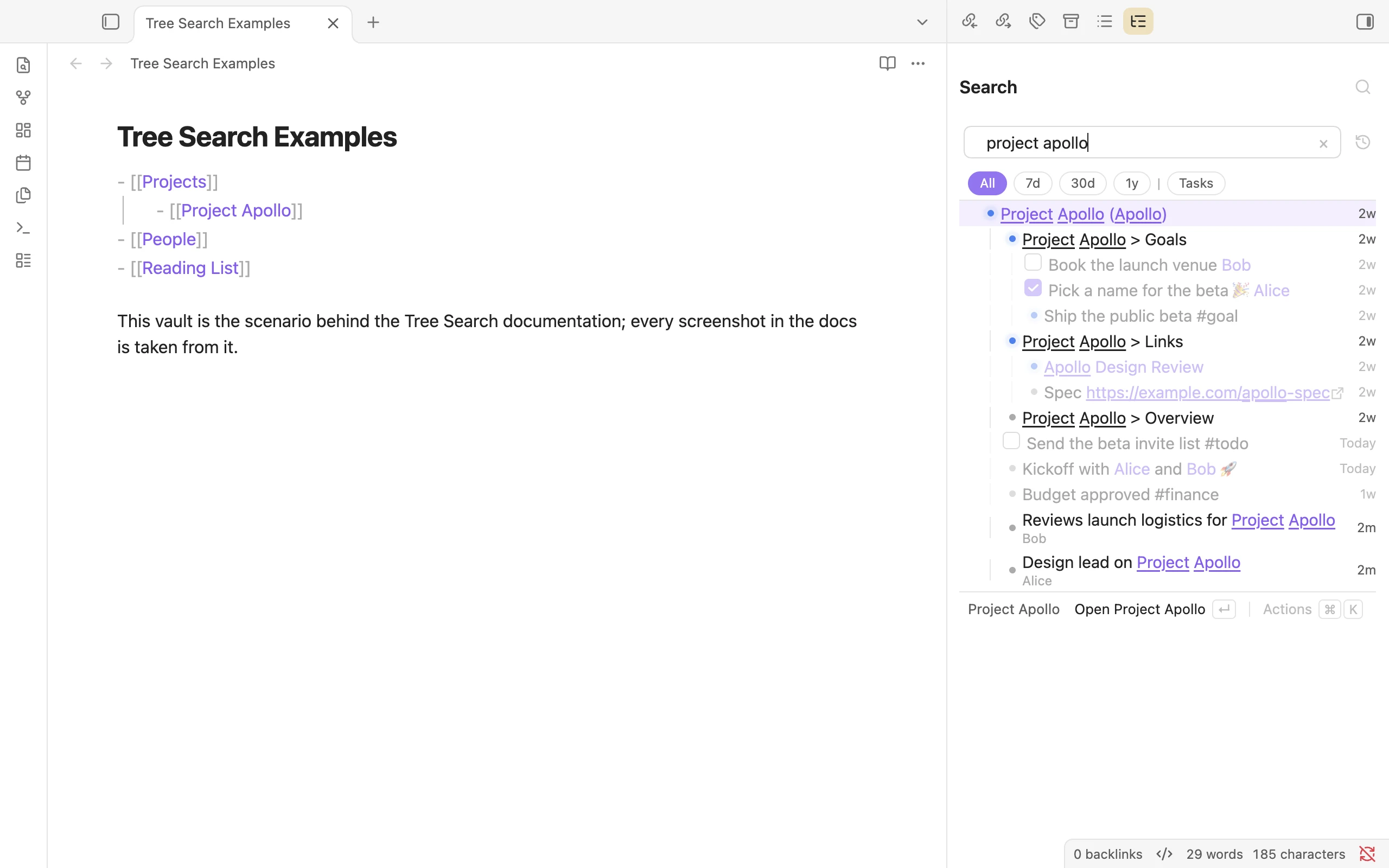
Task: Open the tab list dropdown chevron
Action: click(x=922, y=22)
